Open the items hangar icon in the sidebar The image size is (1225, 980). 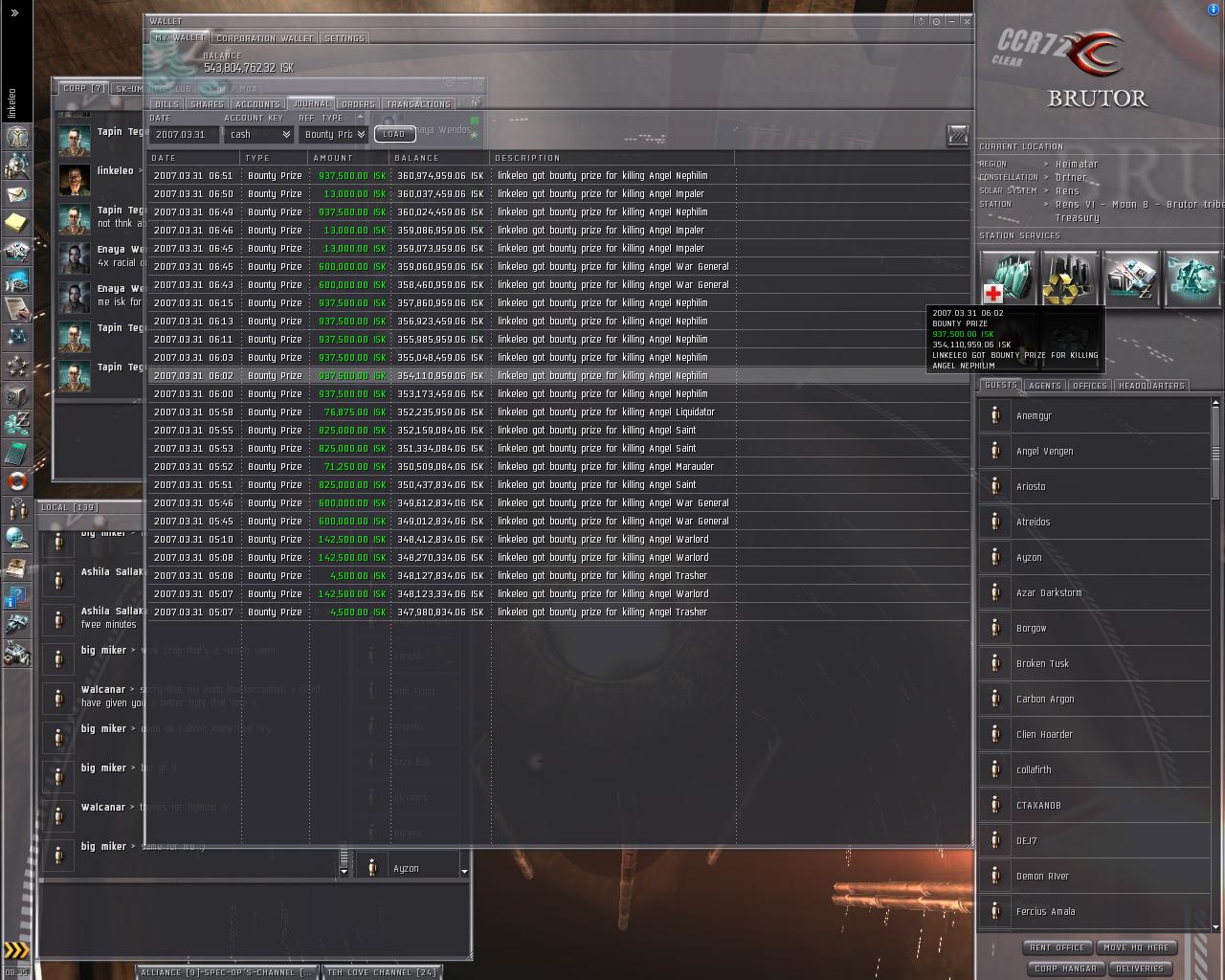coord(16,656)
